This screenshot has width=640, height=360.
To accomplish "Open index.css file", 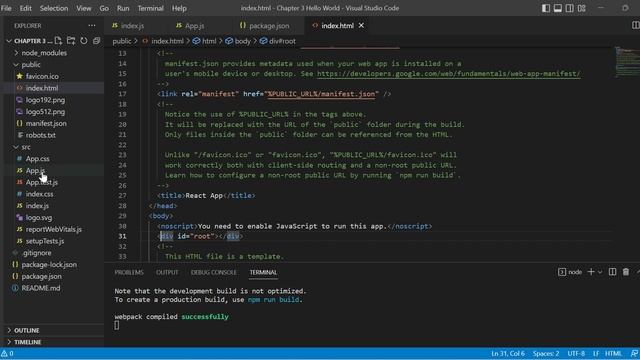I will (x=39, y=194).
